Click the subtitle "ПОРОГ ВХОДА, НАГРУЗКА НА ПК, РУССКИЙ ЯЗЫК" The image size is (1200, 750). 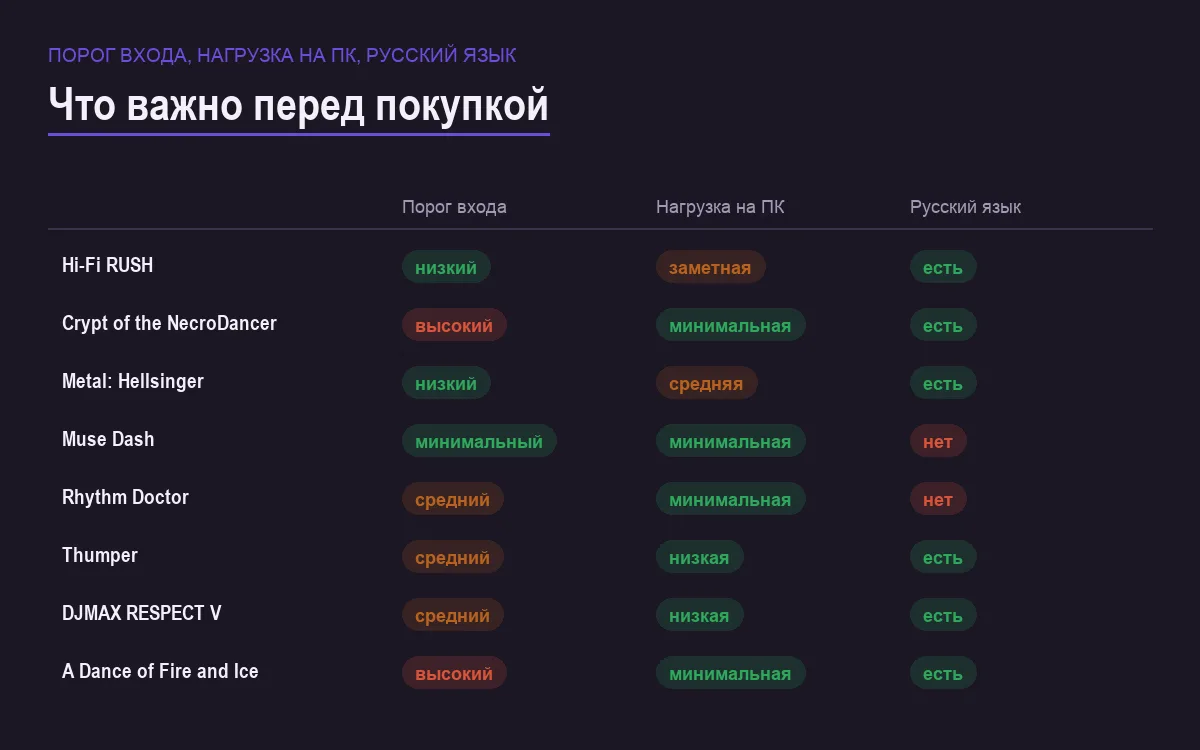282,55
